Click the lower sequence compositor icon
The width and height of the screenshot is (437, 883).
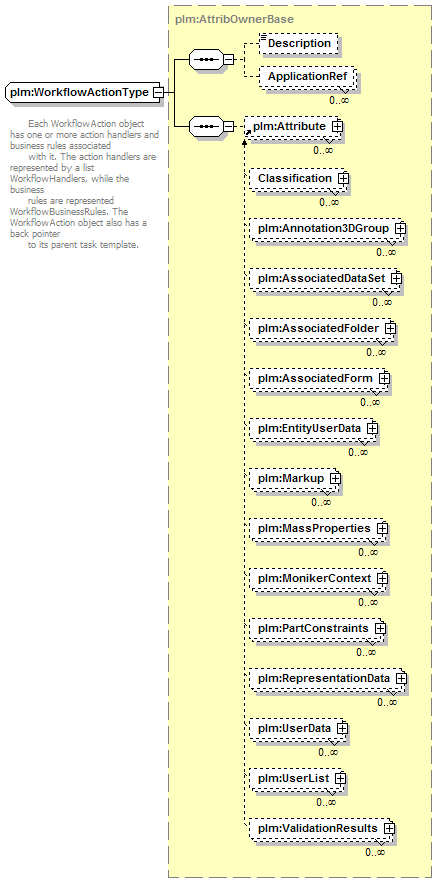pos(206,127)
